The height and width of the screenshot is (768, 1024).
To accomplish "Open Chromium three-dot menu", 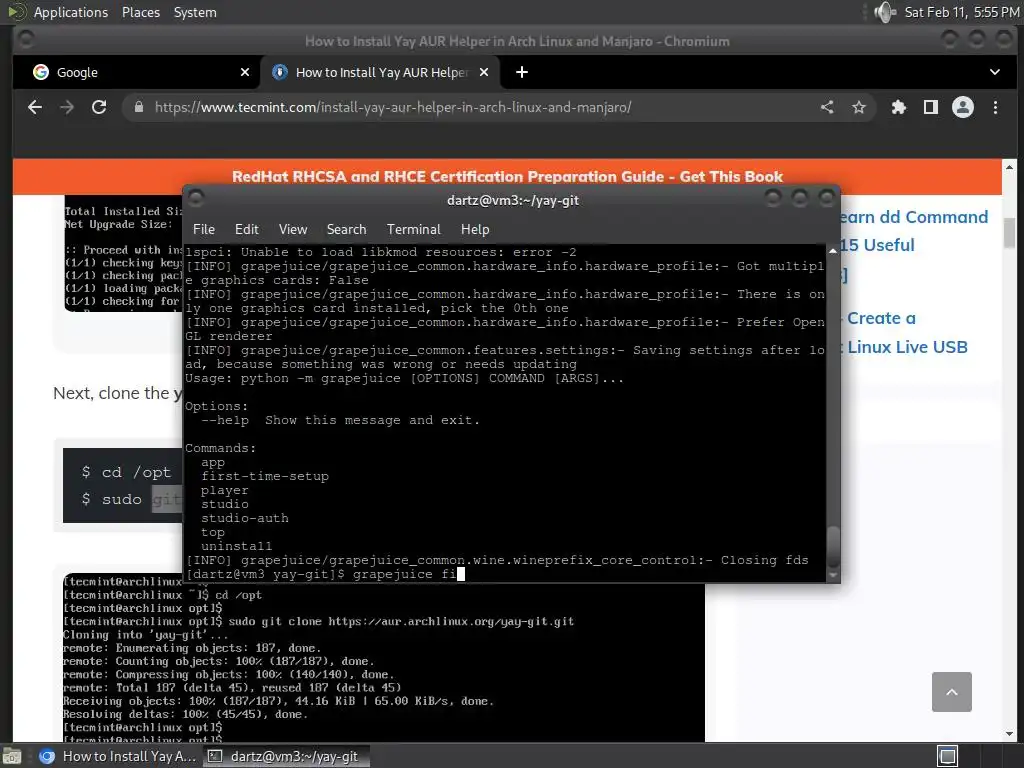I will 995,107.
